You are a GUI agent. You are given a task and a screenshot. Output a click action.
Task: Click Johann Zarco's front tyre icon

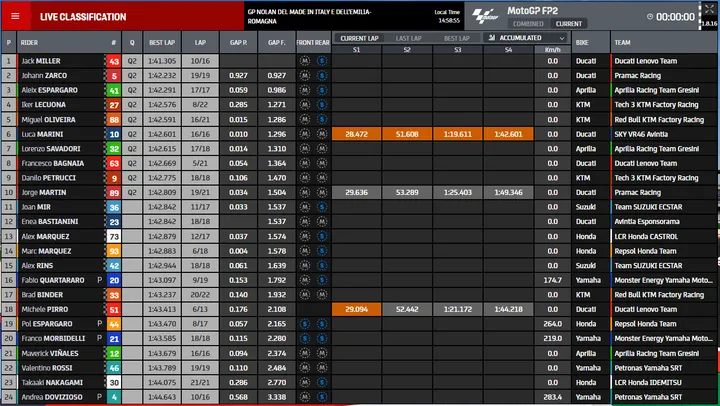[304, 75]
